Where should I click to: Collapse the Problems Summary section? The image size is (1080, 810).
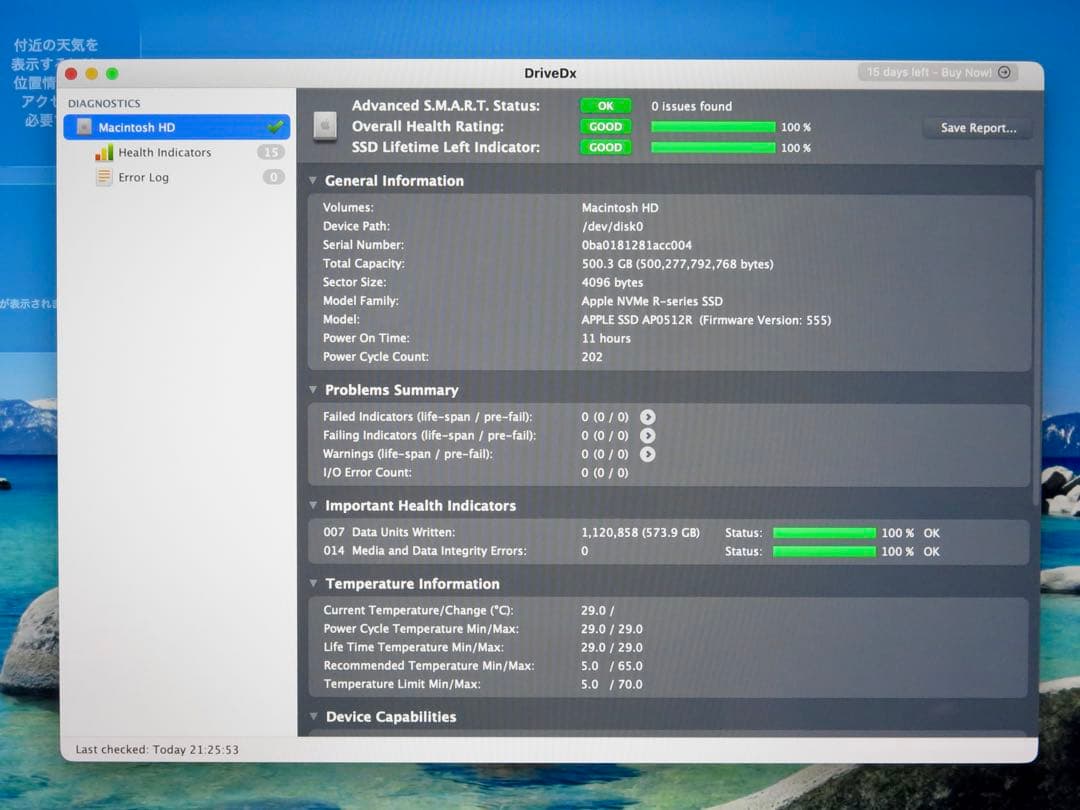pos(313,390)
